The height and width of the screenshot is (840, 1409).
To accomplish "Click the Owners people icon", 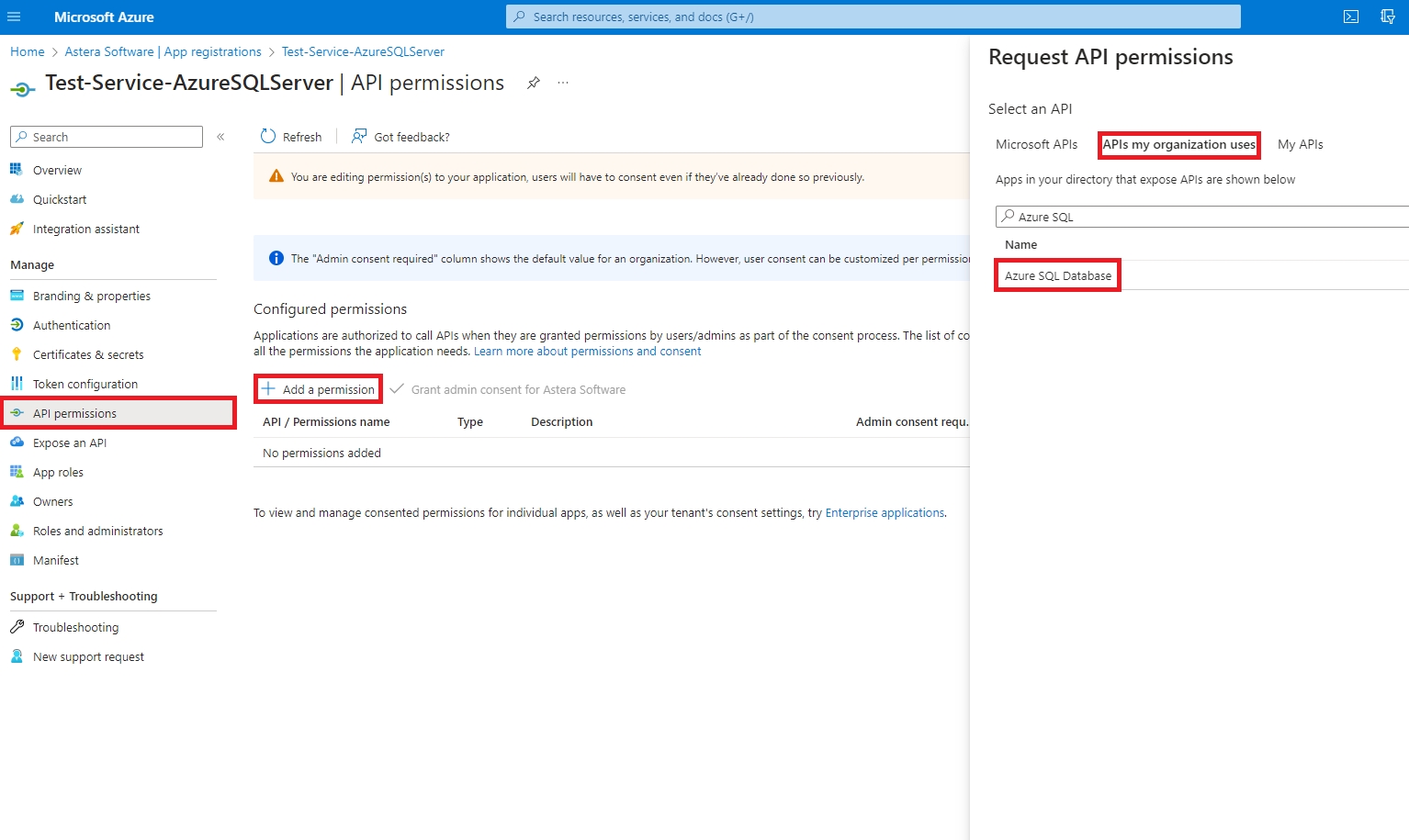I will click(x=17, y=501).
